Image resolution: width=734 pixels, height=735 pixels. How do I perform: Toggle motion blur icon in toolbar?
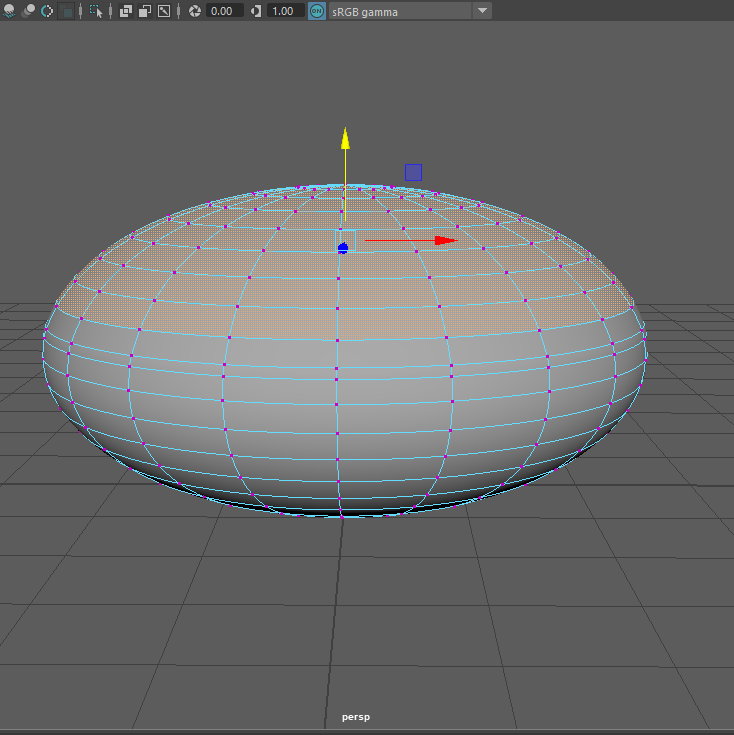[x=46, y=11]
